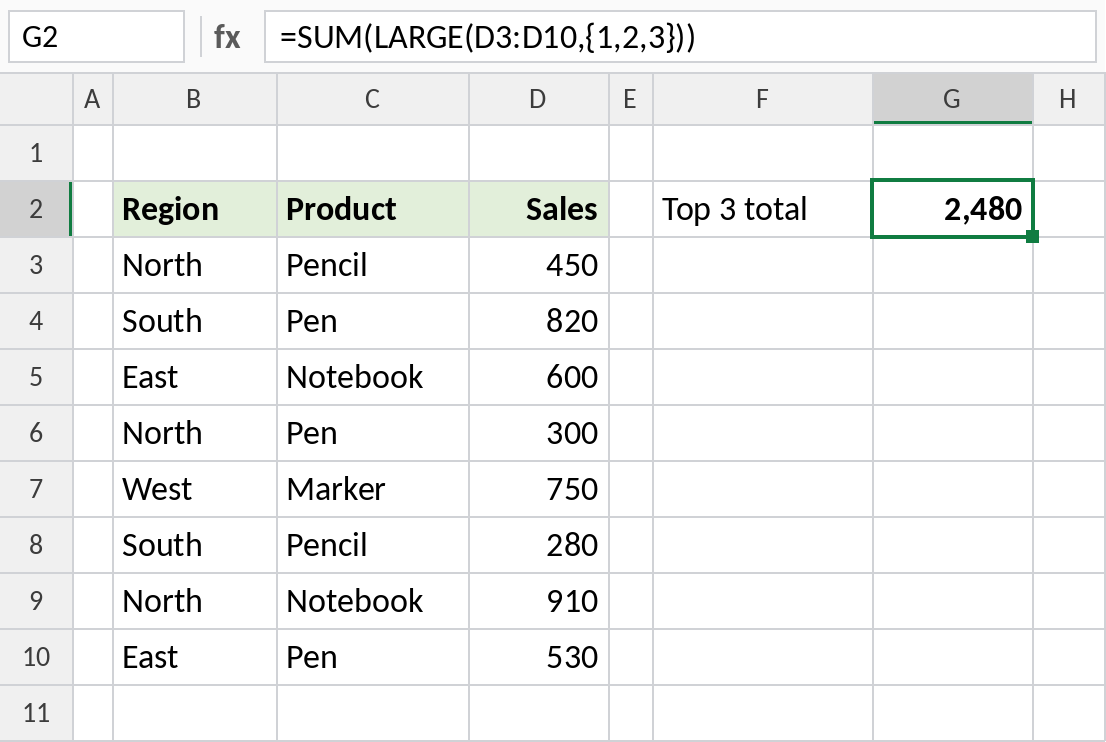The image size is (1106, 742).
Task: Select row 1 header
Action: pyautogui.click(x=36, y=153)
